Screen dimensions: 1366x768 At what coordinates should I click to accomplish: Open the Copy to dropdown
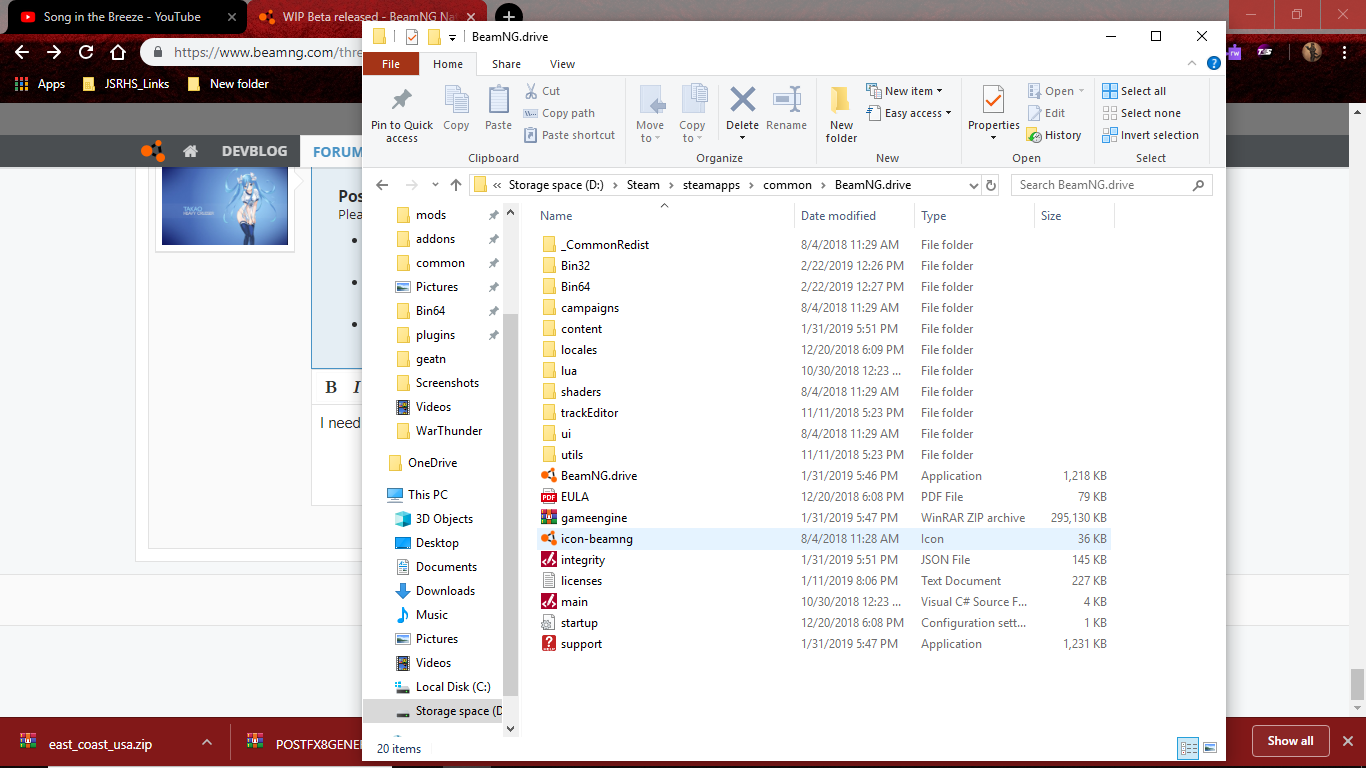click(692, 114)
